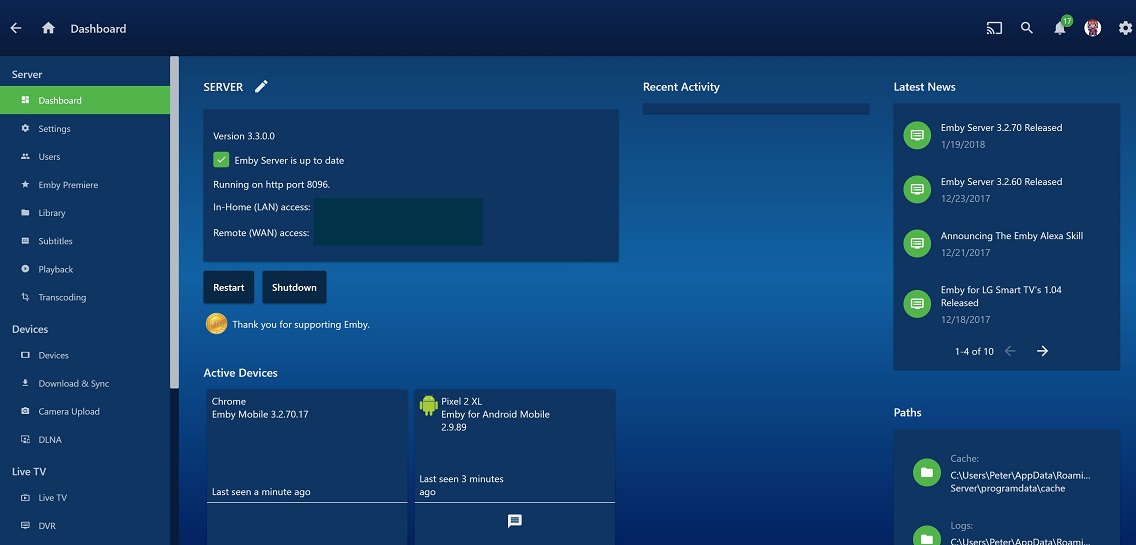
Task: Go to Home via the house icon
Action: [x=48, y=29]
